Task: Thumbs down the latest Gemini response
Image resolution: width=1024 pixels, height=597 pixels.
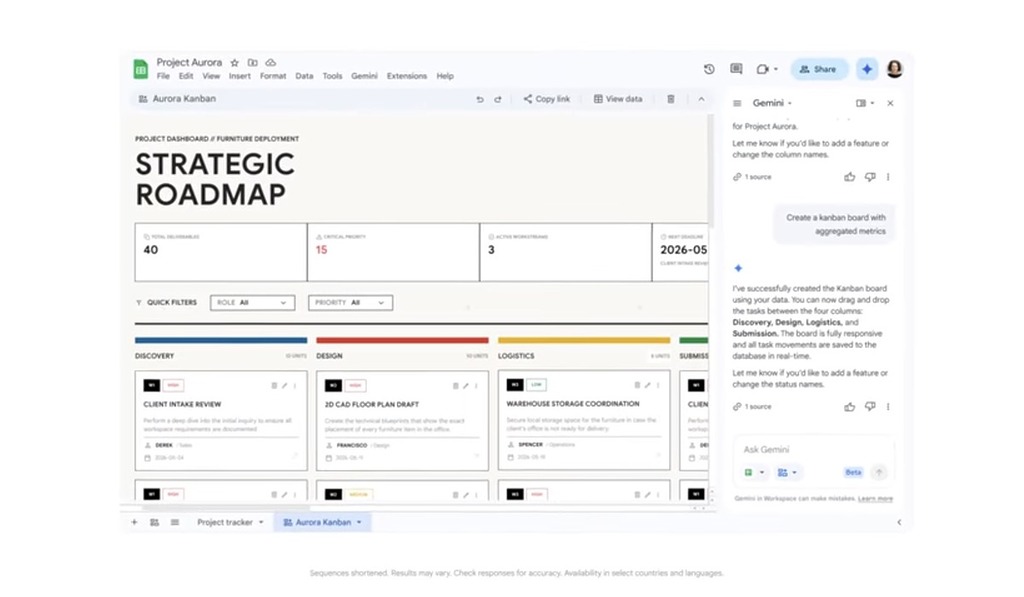Action: 869,407
